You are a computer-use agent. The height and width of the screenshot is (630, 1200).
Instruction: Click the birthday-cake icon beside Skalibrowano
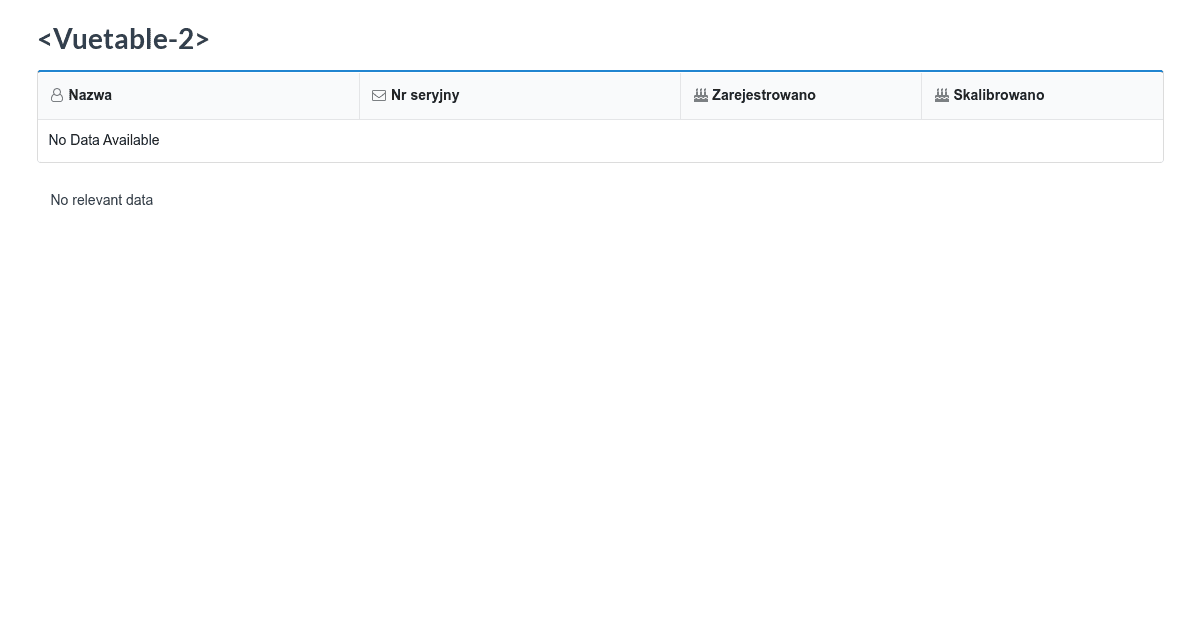[x=942, y=95]
